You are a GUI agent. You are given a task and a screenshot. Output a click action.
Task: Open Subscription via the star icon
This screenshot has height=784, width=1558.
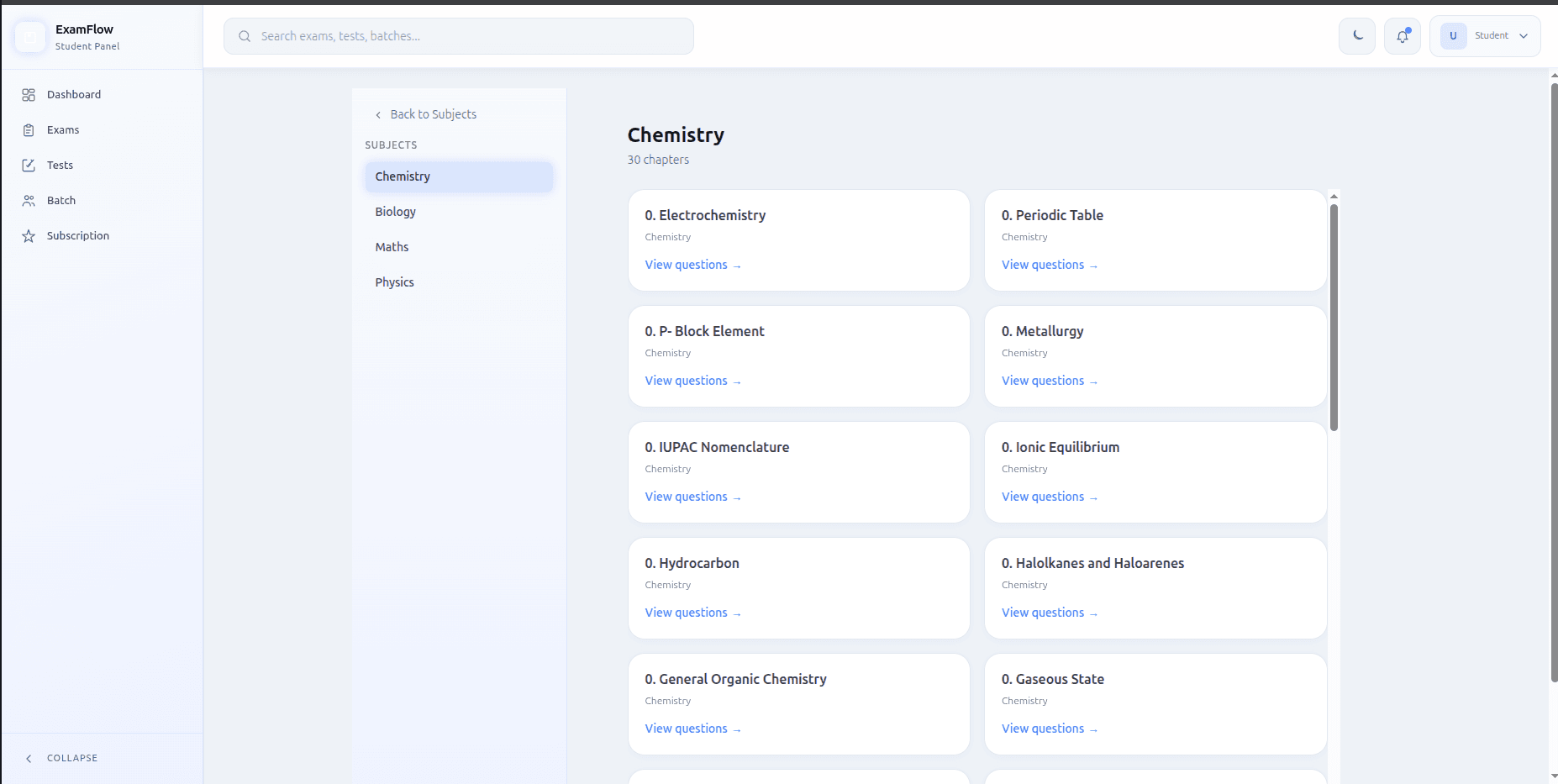click(x=30, y=235)
